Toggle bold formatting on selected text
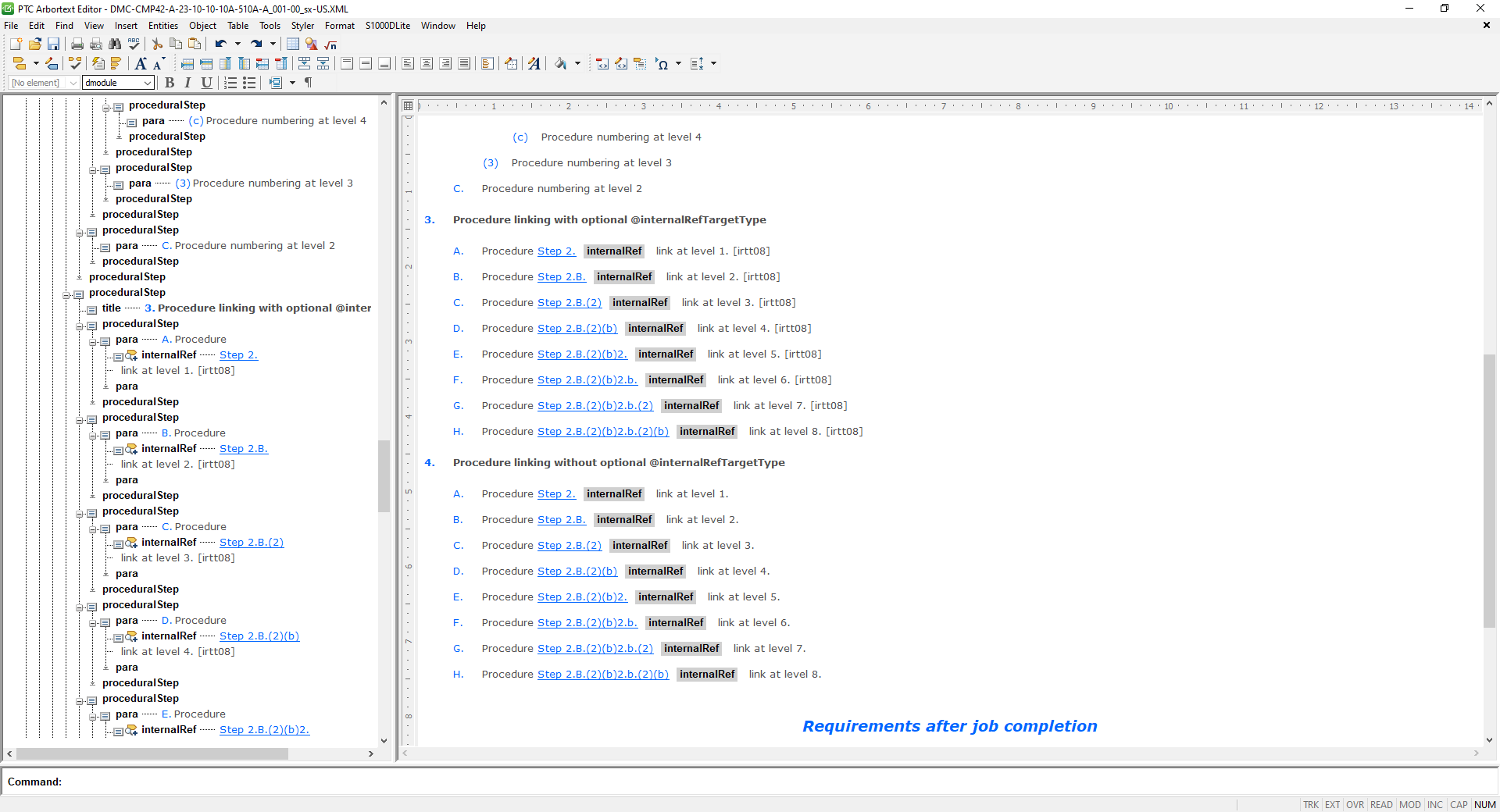The image size is (1500, 812). pyautogui.click(x=170, y=83)
